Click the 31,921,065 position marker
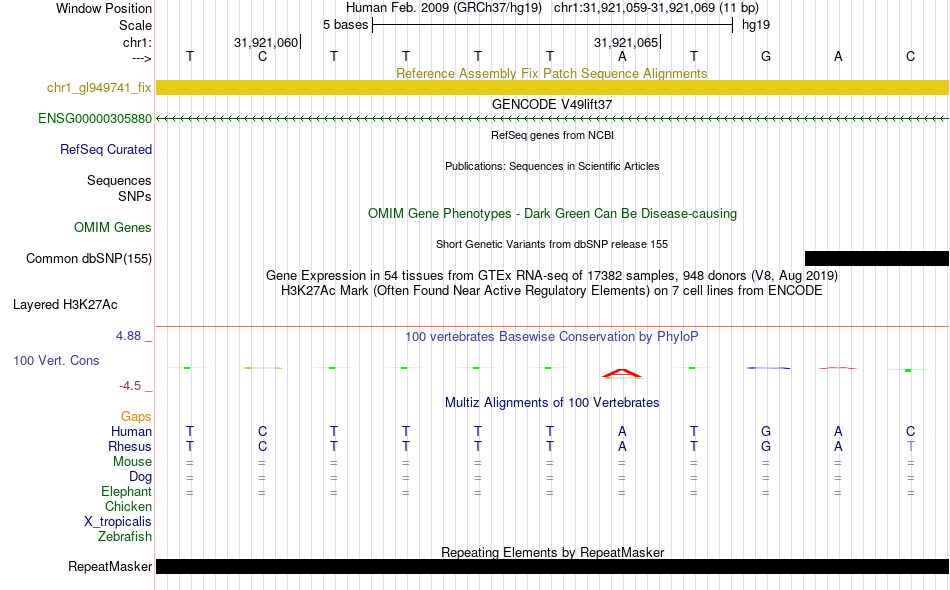Viewport: 950px width, 590px height. 626,42
